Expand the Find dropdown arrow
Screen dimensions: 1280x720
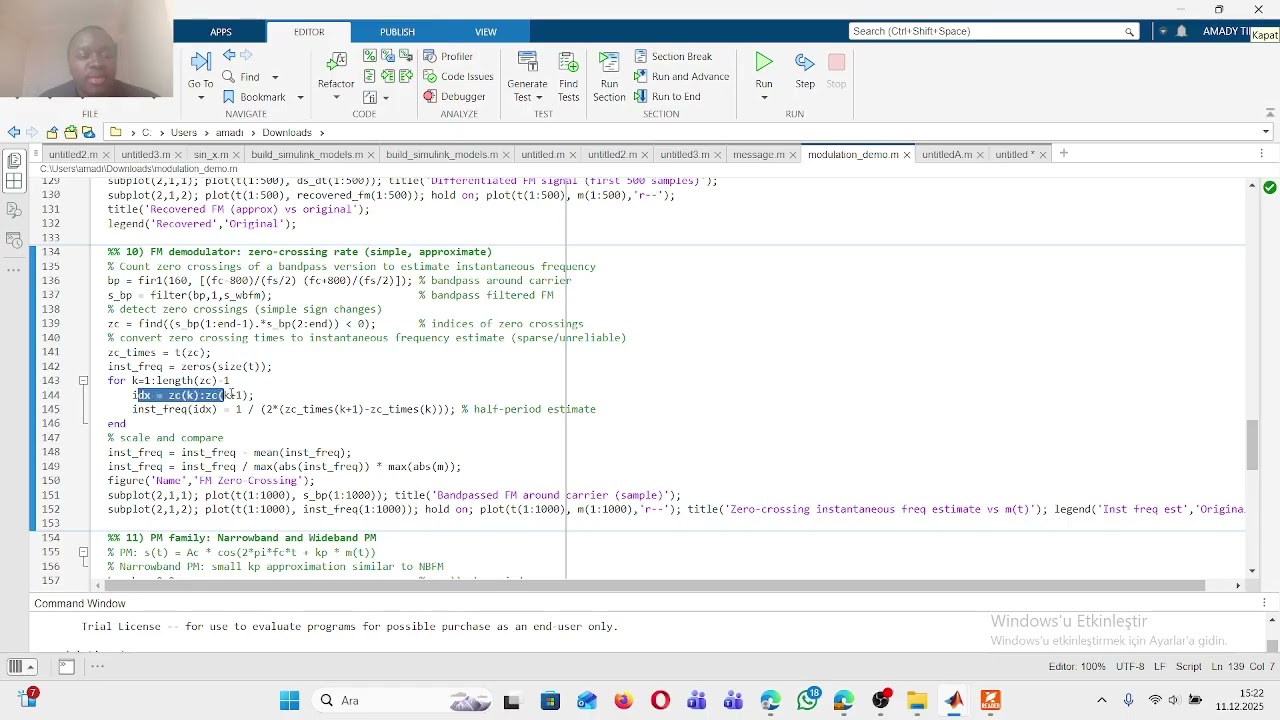275,77
